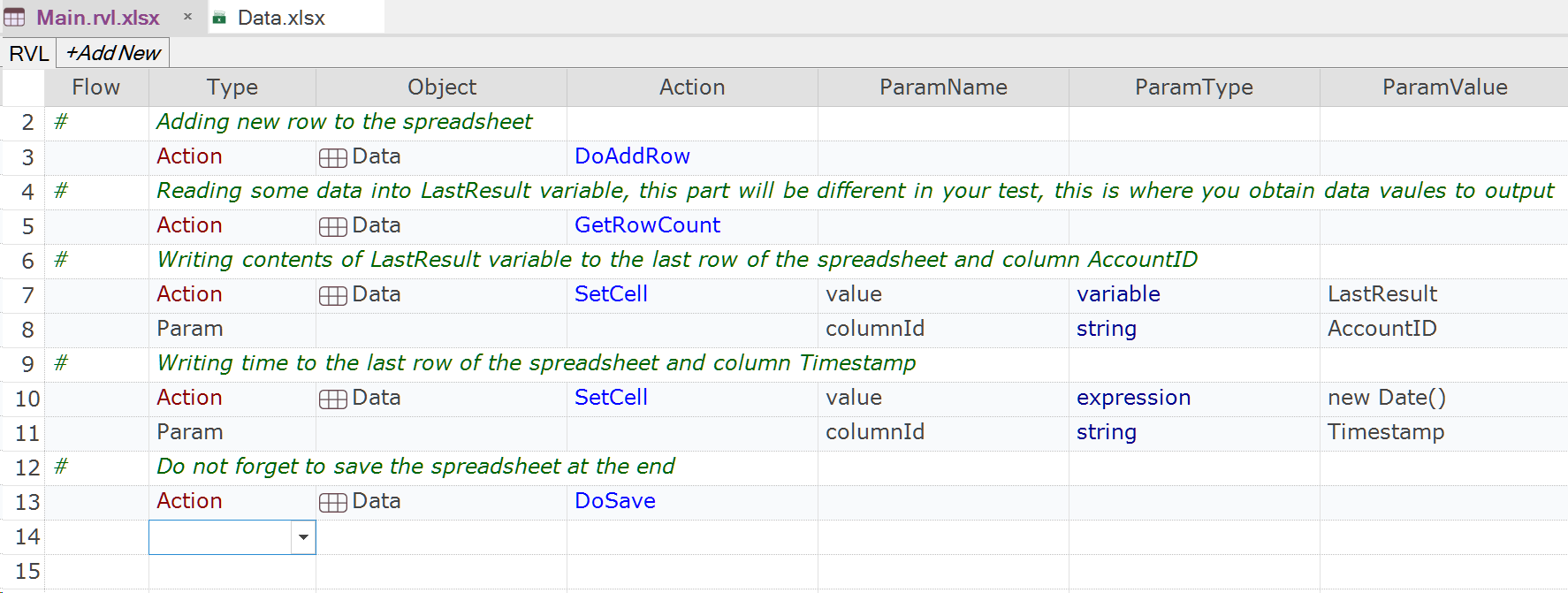1568x593 pixels.
Task: Select the Flow column header
Action: (x=95, y=87)
